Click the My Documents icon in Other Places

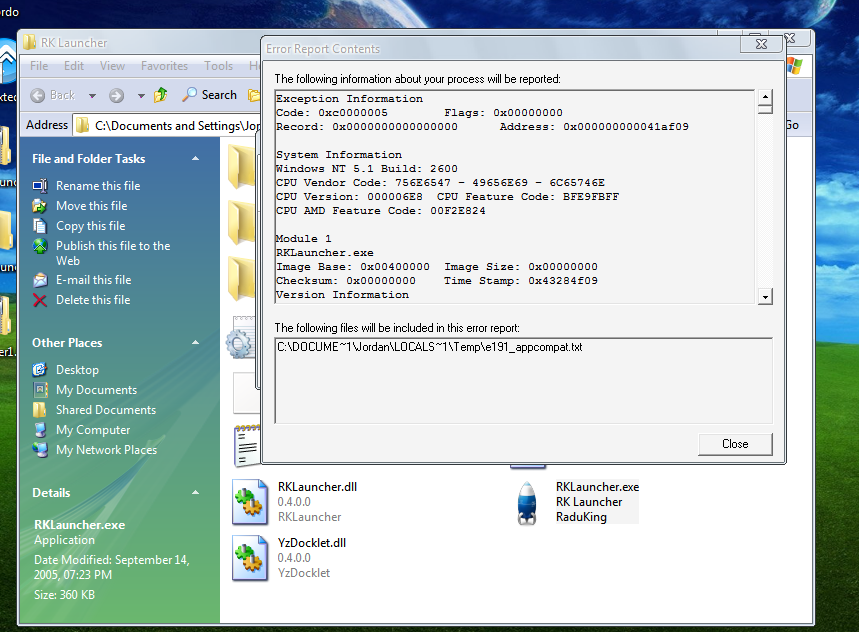coord(40,389)
